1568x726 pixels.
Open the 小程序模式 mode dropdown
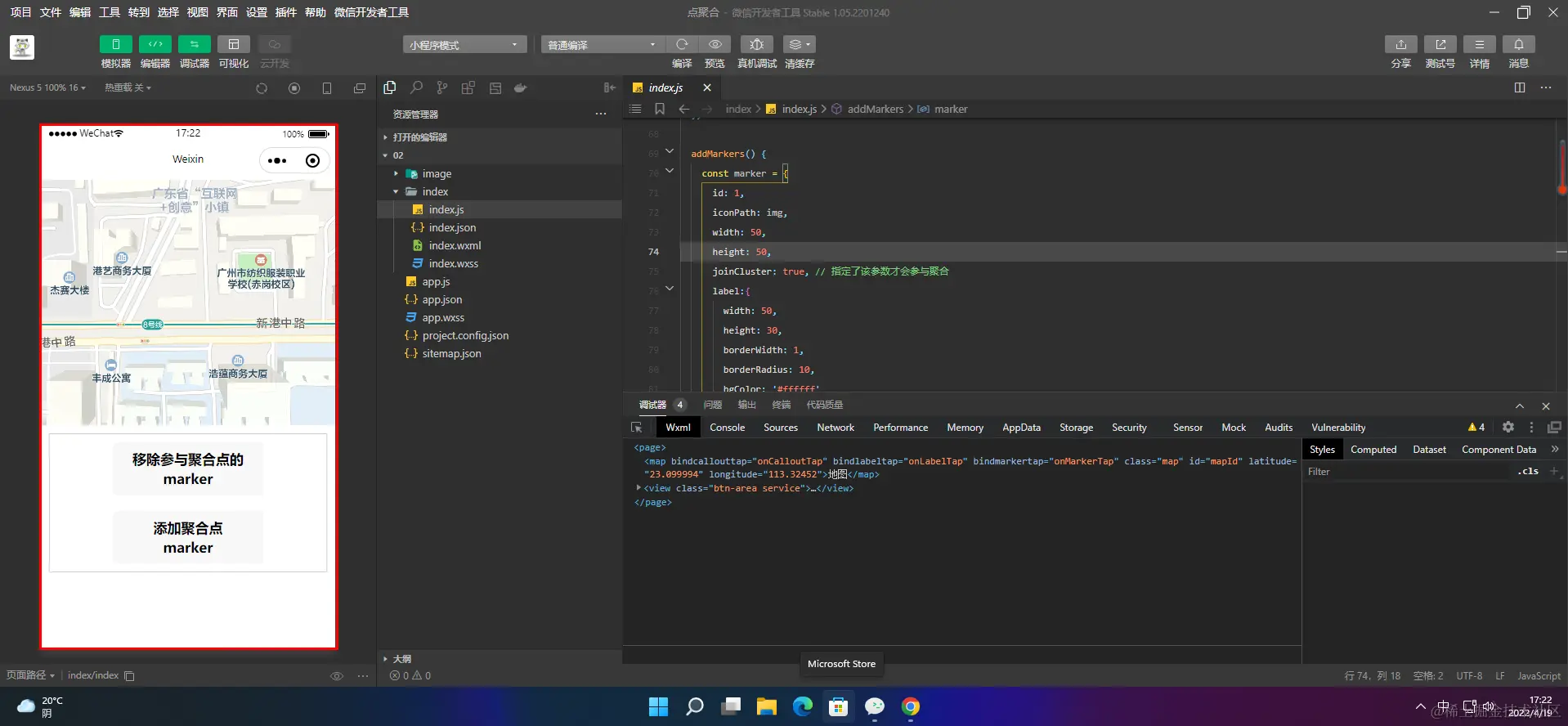pos(464,45)
